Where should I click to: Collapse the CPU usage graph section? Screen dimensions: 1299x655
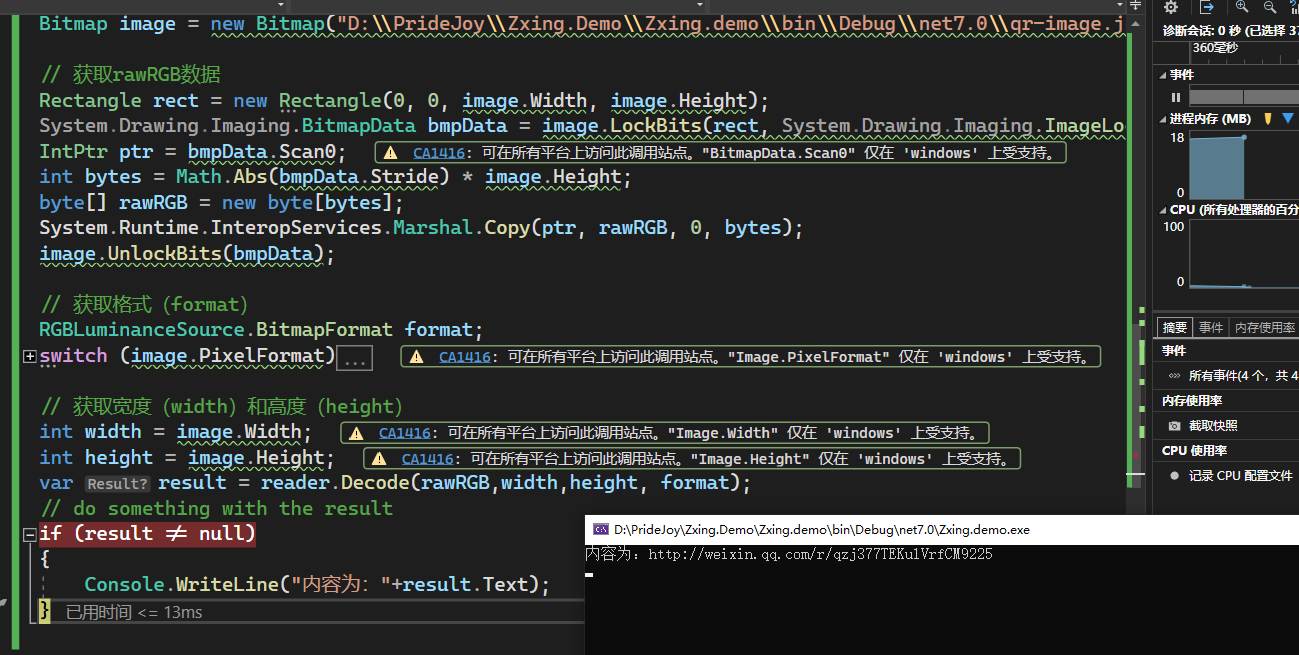coord(1162,210)
